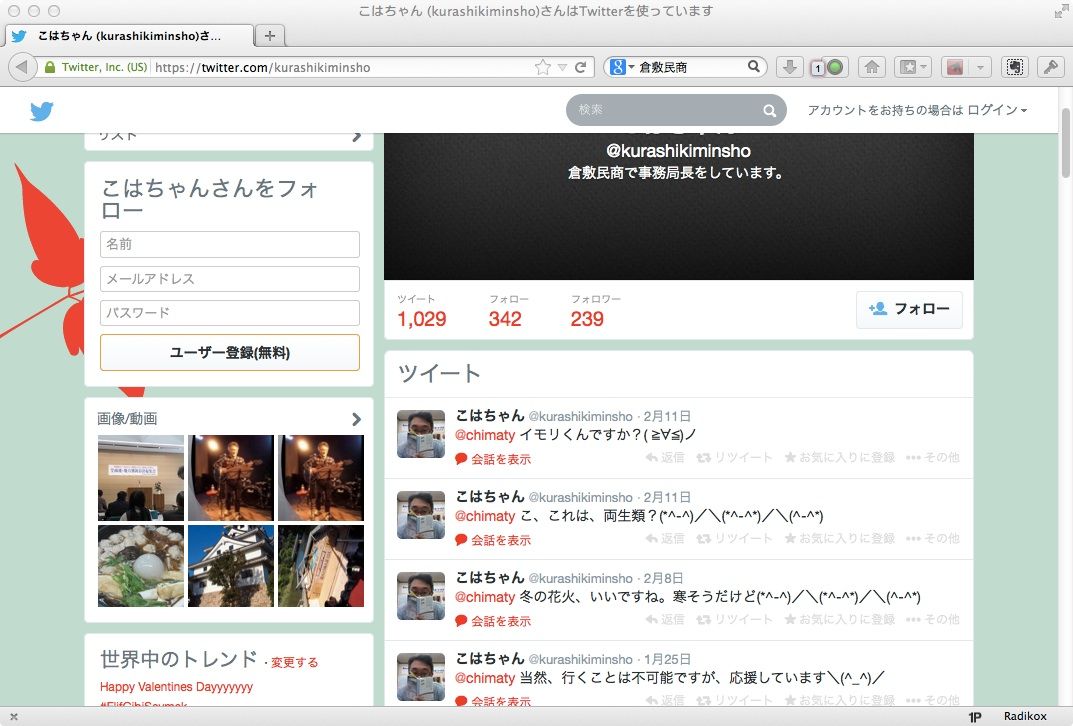Open URL history dropdown arrow

coord(562,67)
